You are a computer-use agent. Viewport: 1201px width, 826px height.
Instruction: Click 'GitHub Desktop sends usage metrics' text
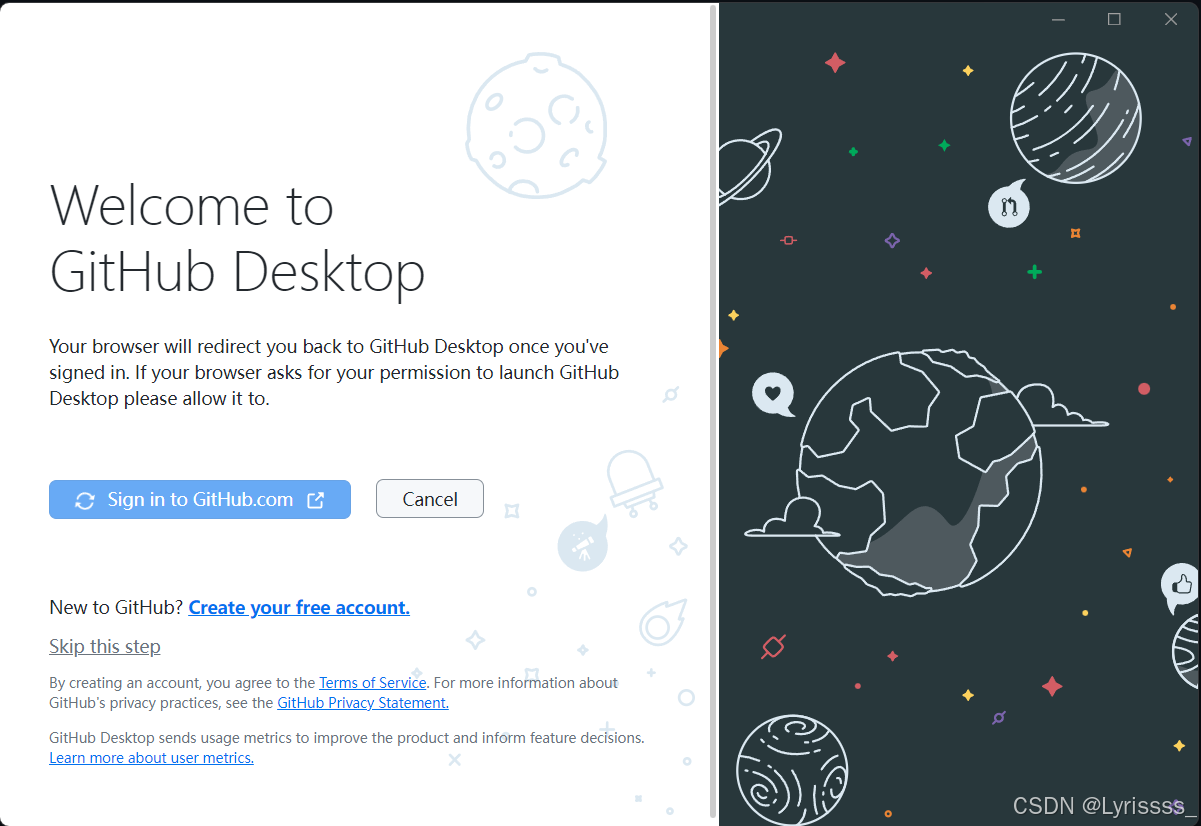pos(346,738)
